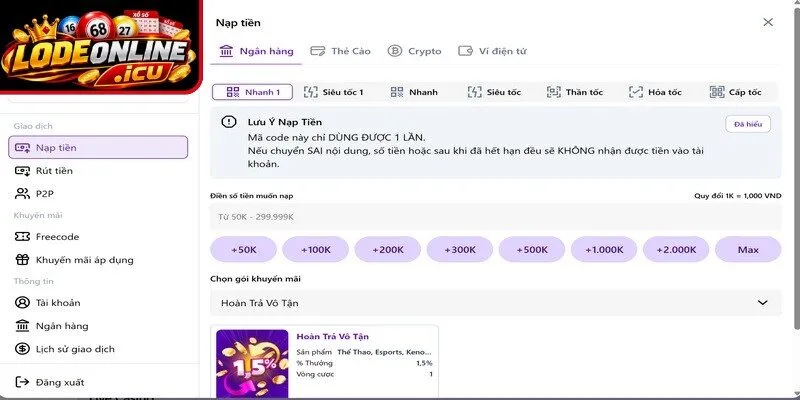Click the wallet icon in Ví điện tử tab
The image size is (800, 400).
(465, 51)
